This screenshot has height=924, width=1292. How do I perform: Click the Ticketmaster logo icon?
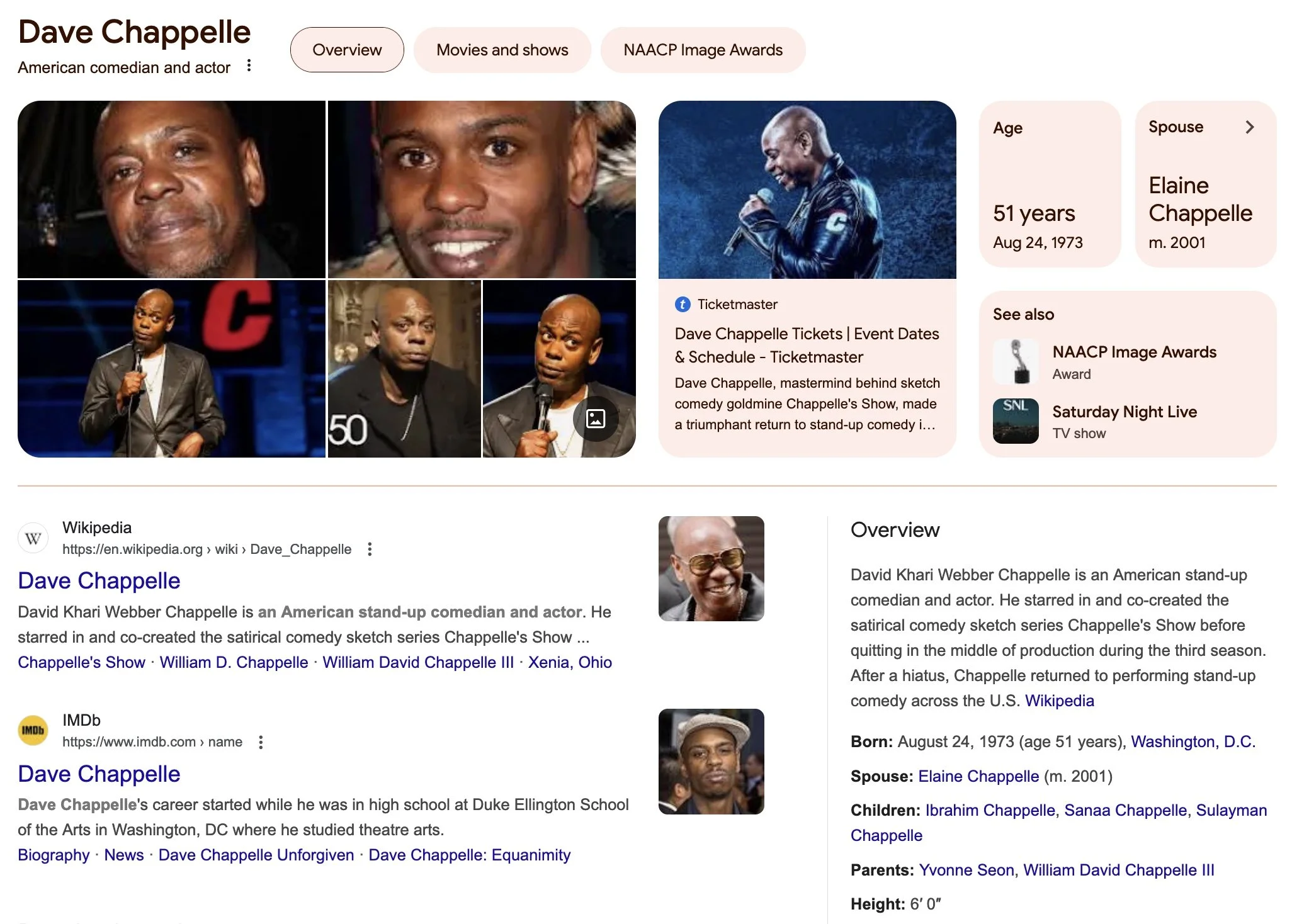pyautogui.click(x=683, y=305)
